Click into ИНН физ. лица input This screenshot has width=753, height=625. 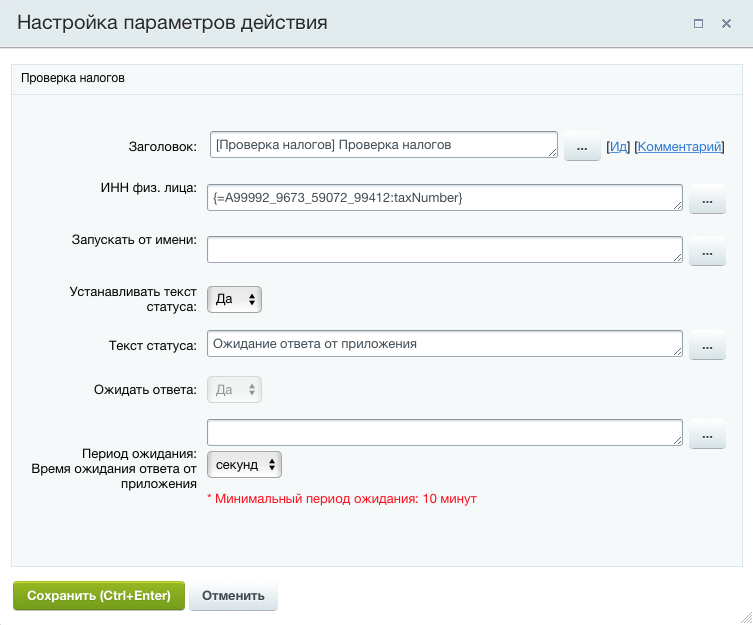(x=444, y=198)
